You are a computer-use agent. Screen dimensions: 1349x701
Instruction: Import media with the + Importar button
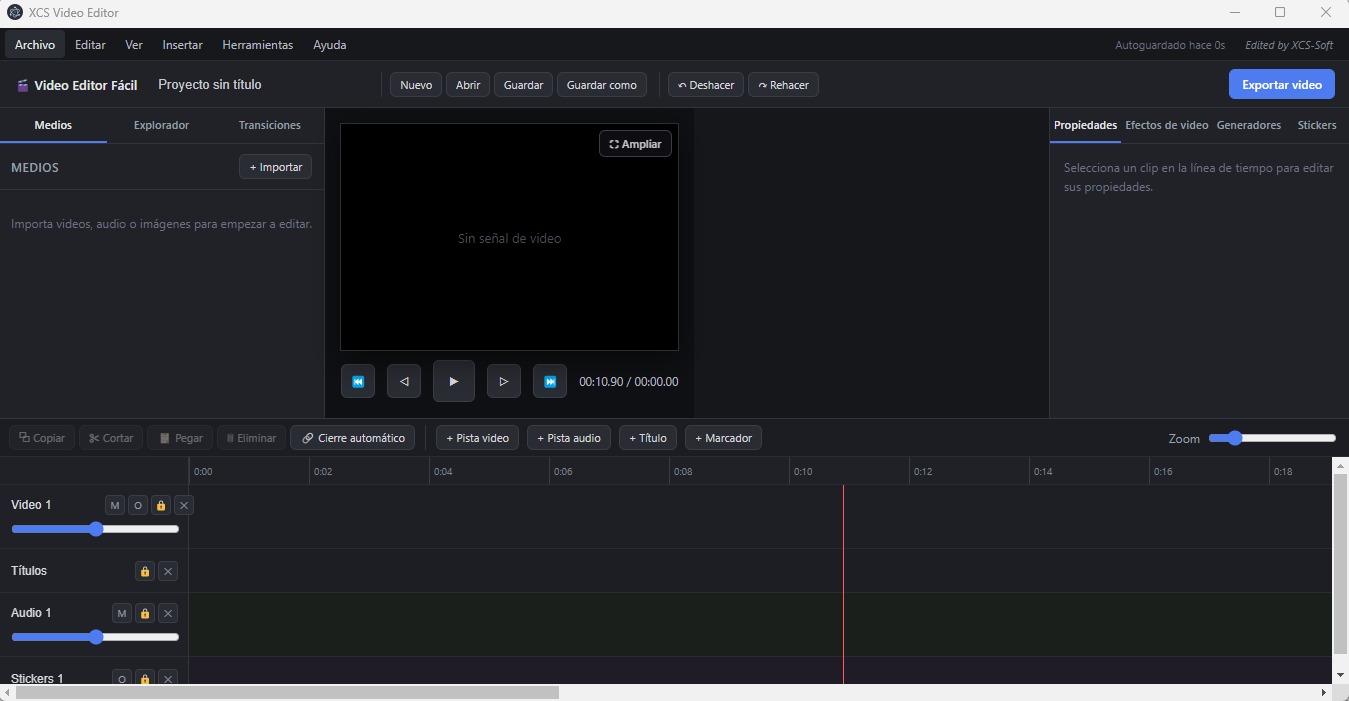point(276,167)
